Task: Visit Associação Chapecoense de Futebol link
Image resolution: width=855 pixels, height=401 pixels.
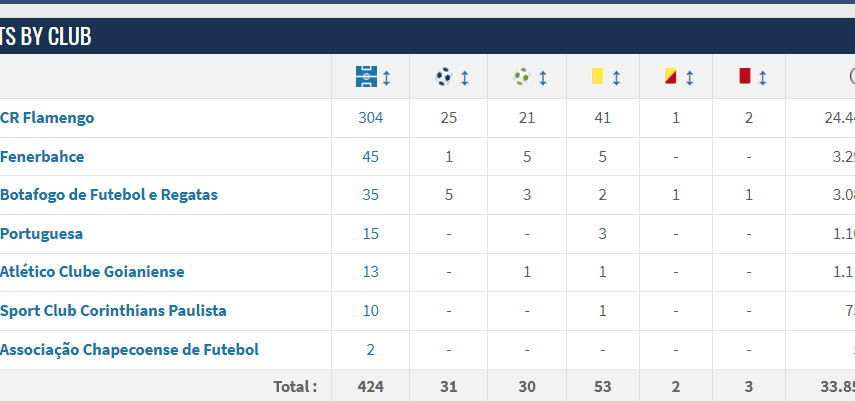Action: (129, 350)
